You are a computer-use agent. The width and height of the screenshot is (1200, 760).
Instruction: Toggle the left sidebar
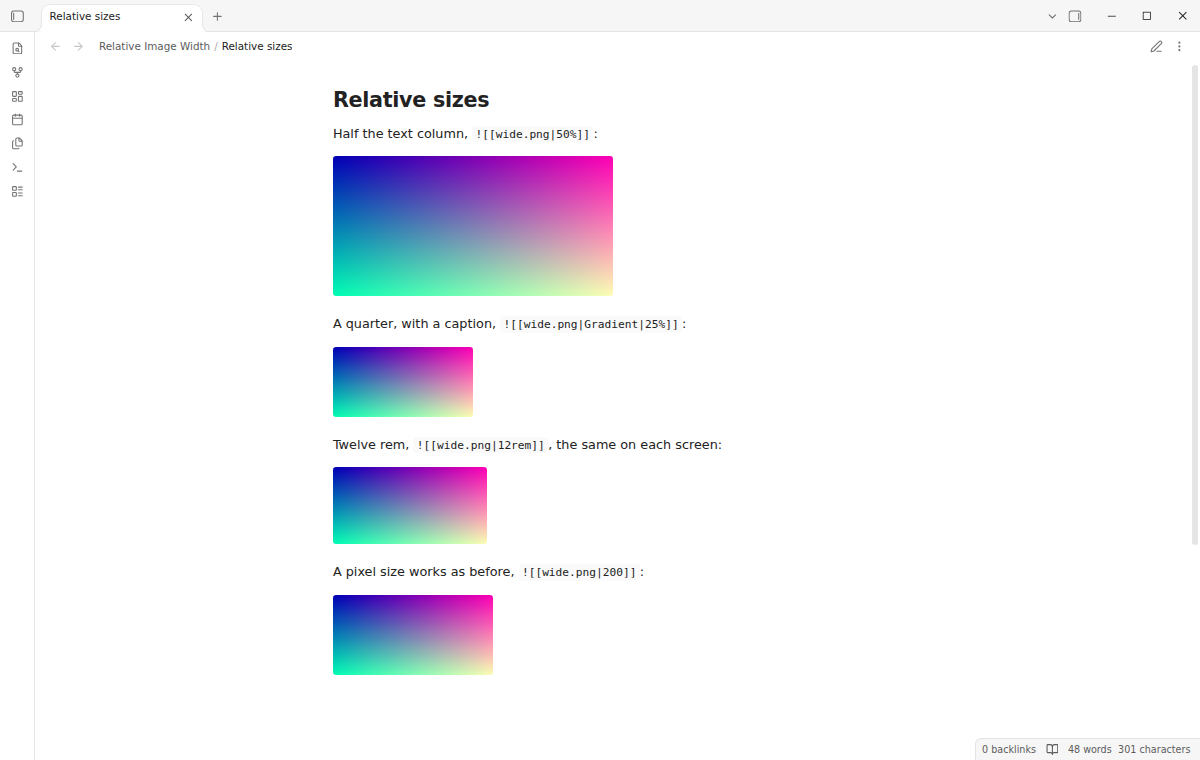17,16
